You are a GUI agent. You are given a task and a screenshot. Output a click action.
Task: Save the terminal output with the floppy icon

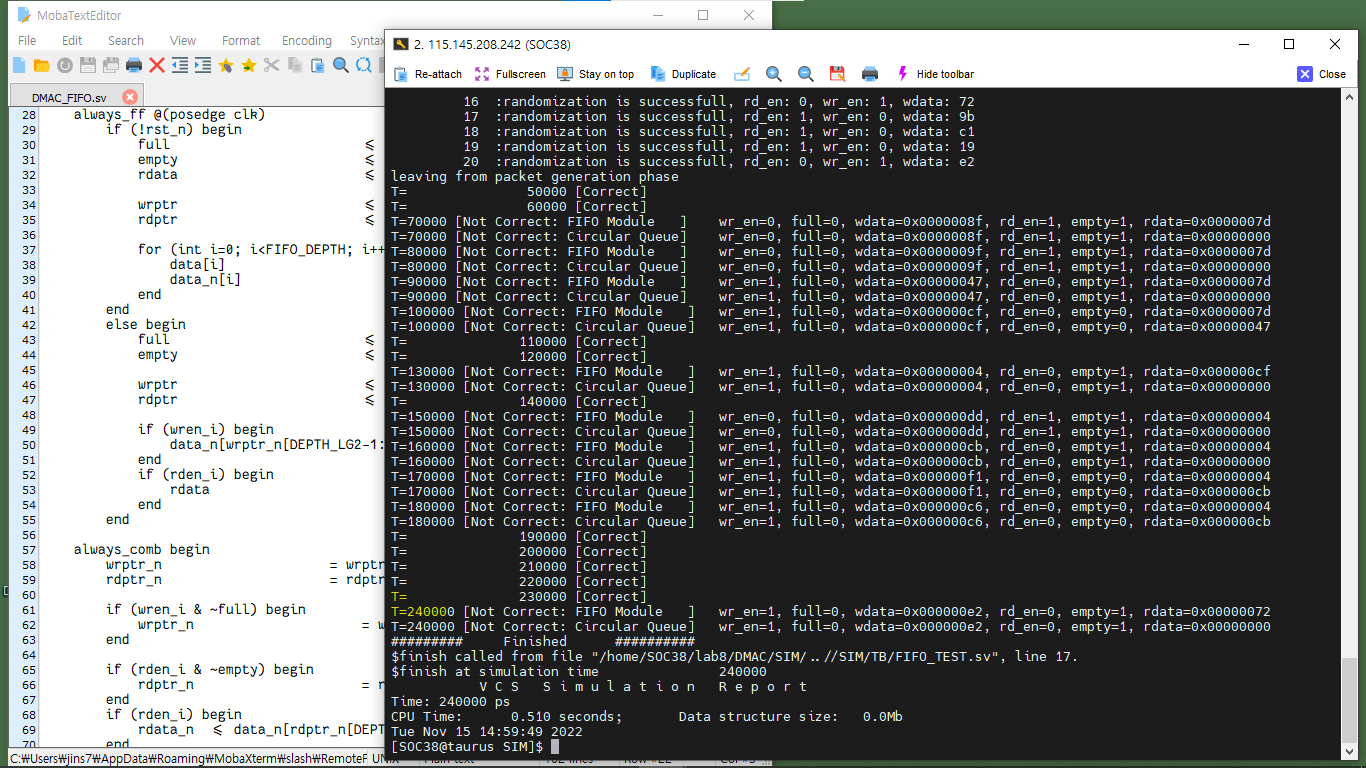coord(837,74)
